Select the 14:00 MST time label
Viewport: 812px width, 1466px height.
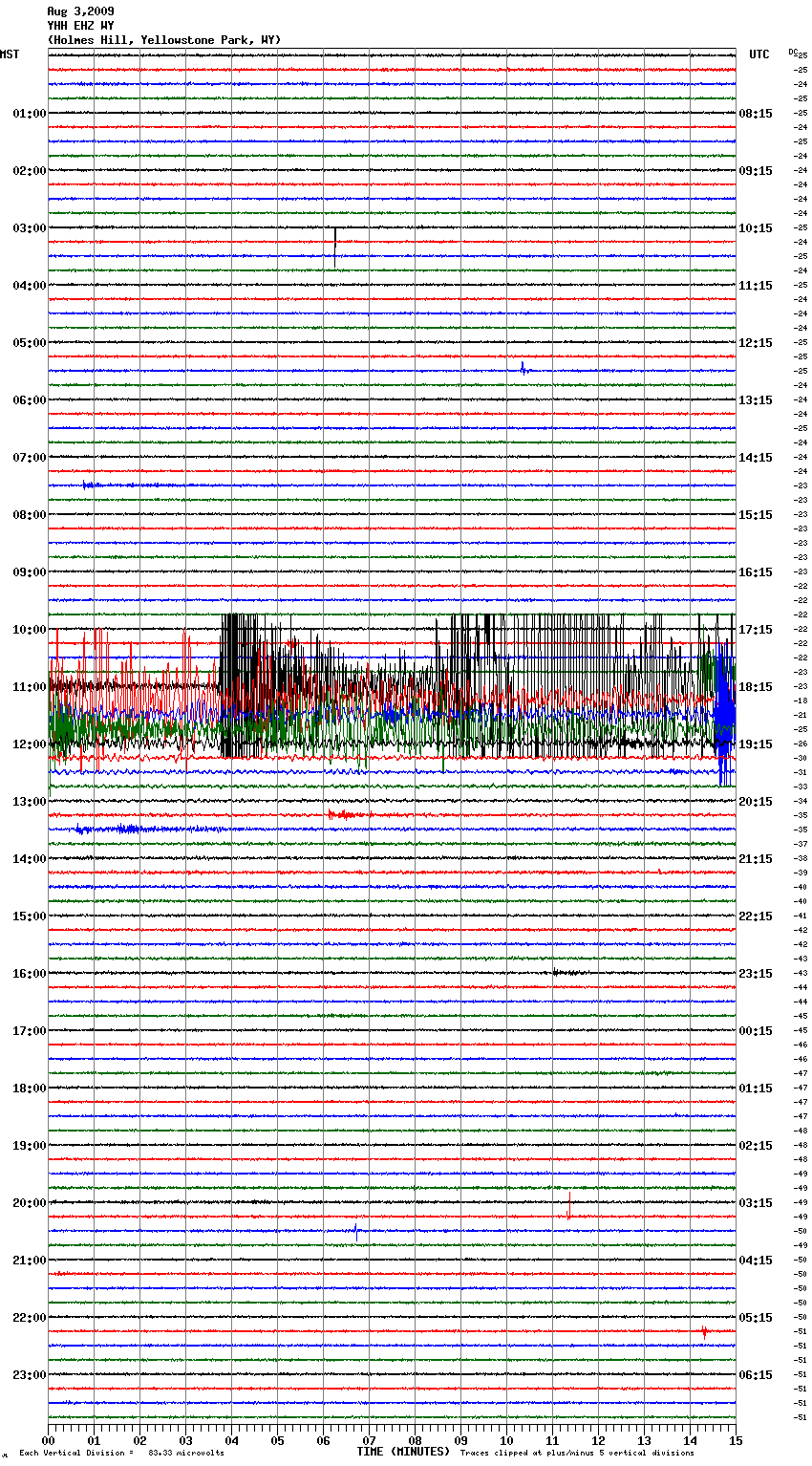click(x=30, y=859)
